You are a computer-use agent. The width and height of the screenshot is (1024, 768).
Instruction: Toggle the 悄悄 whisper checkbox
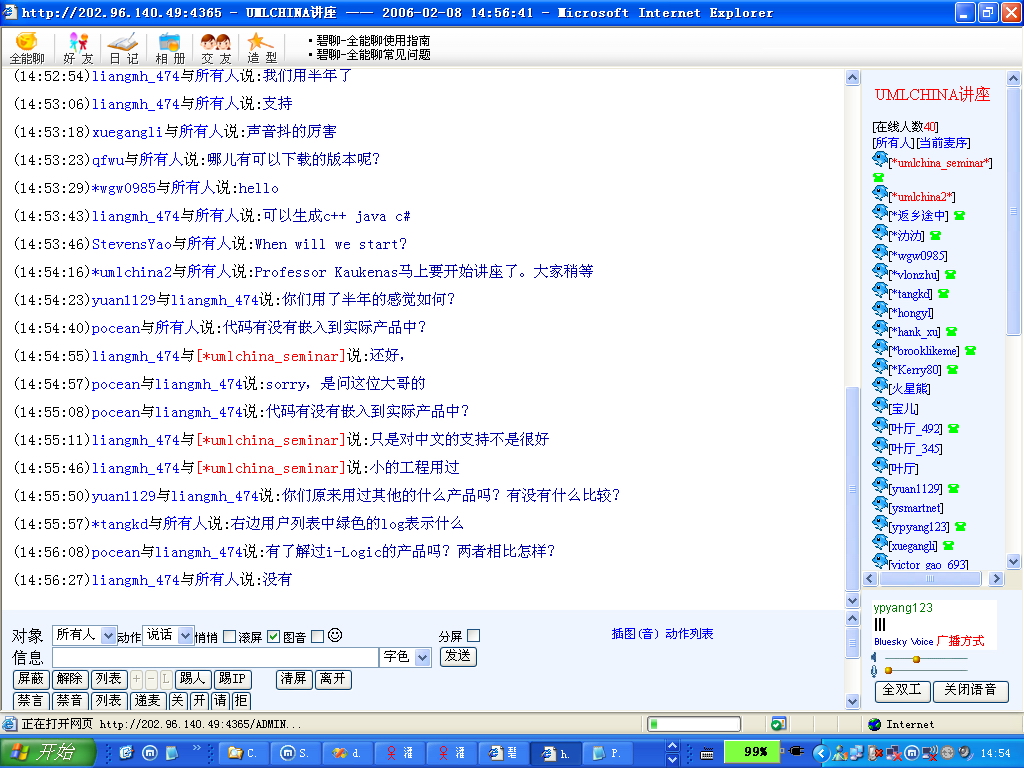229,636
